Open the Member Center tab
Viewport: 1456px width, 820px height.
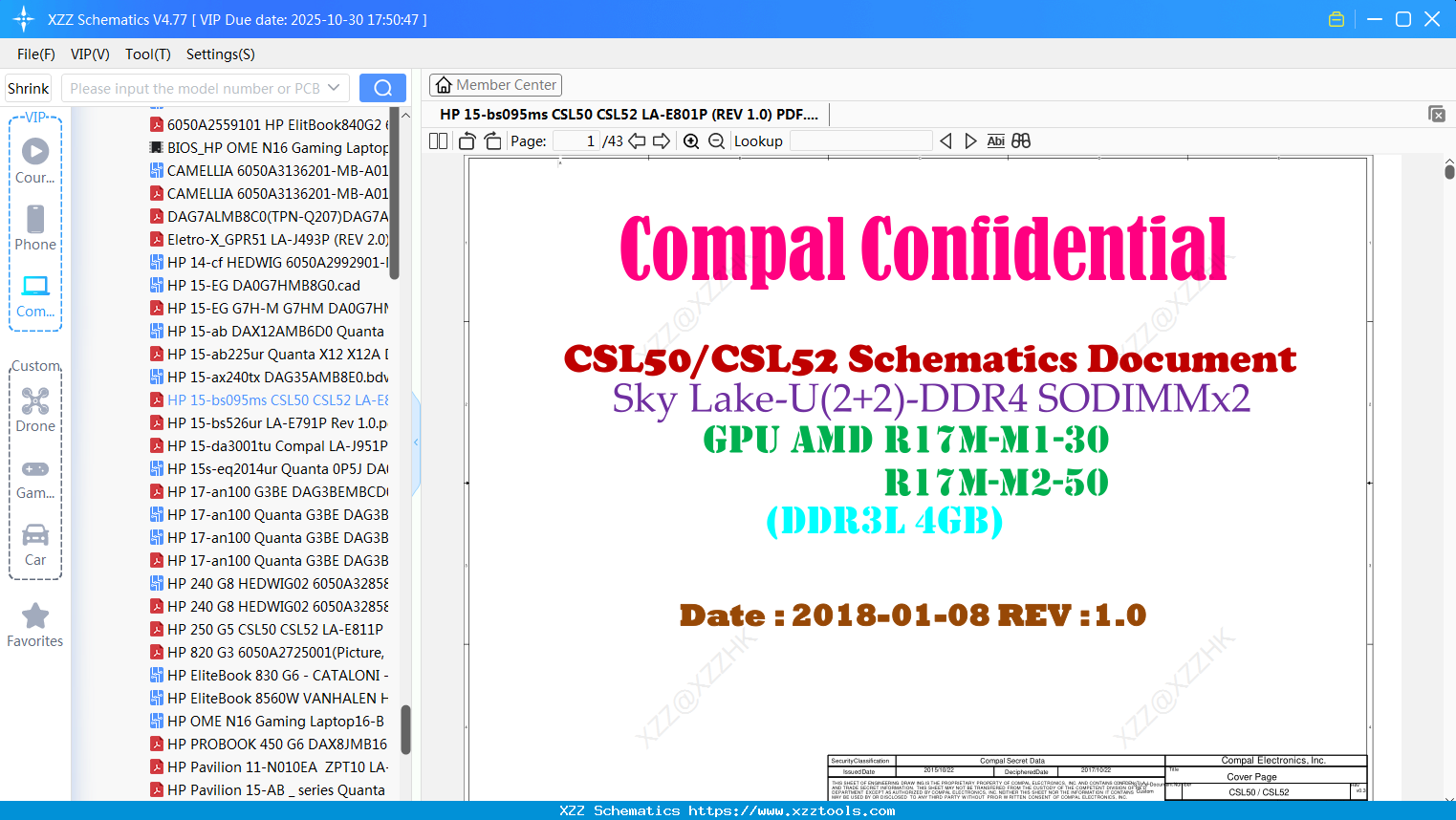tap(495, 85)
